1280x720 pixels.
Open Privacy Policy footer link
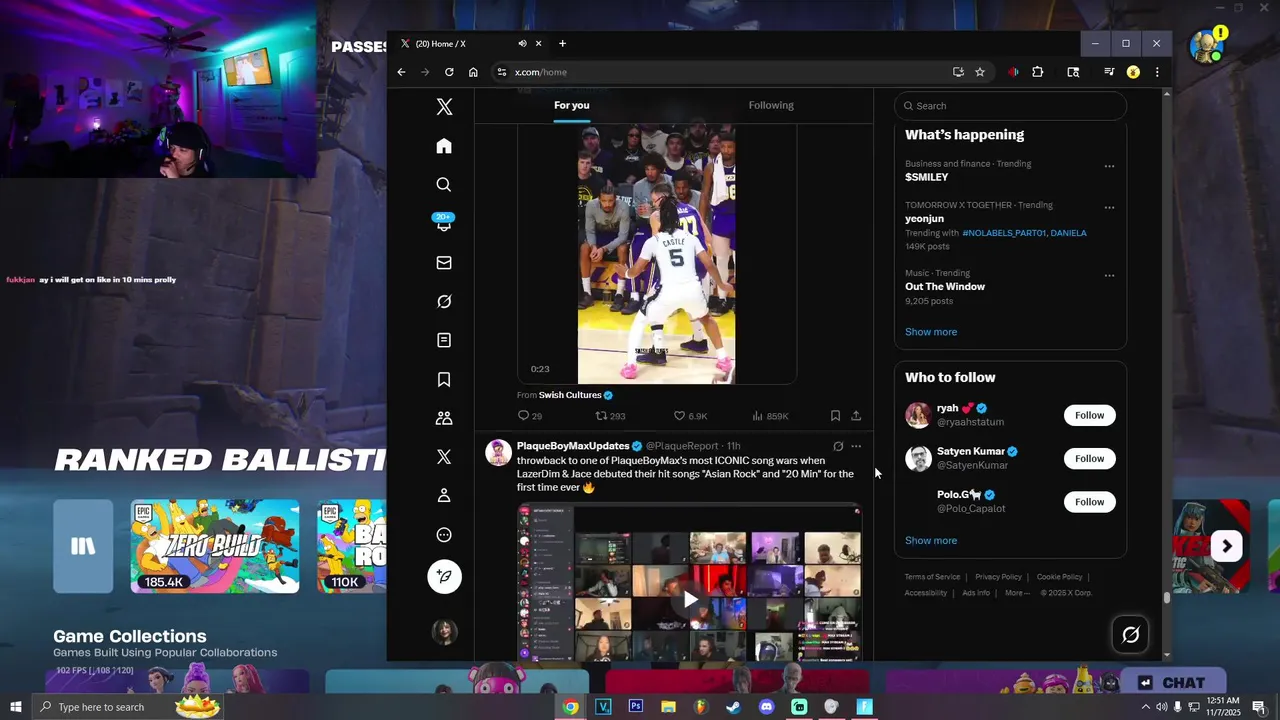point(998,577)
